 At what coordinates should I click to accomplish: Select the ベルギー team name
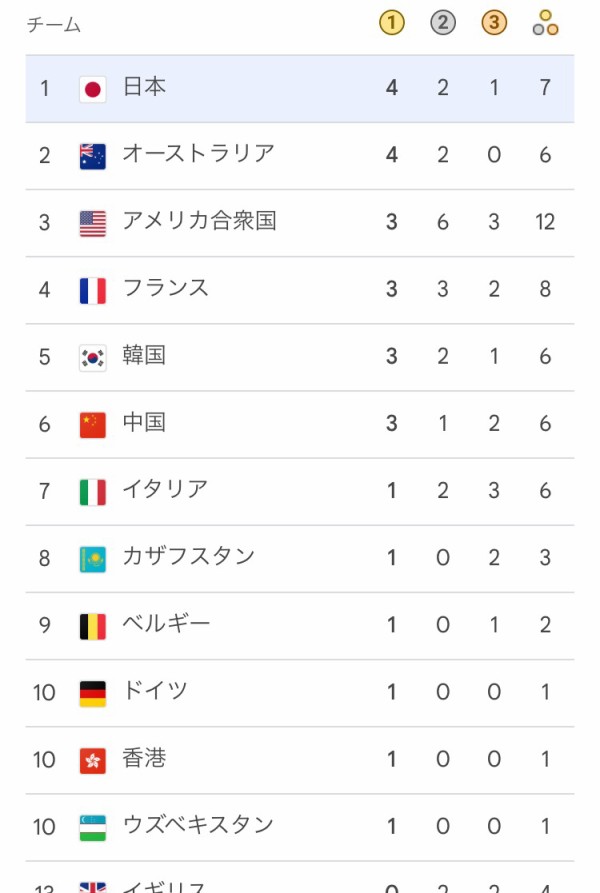click(166, 624)
